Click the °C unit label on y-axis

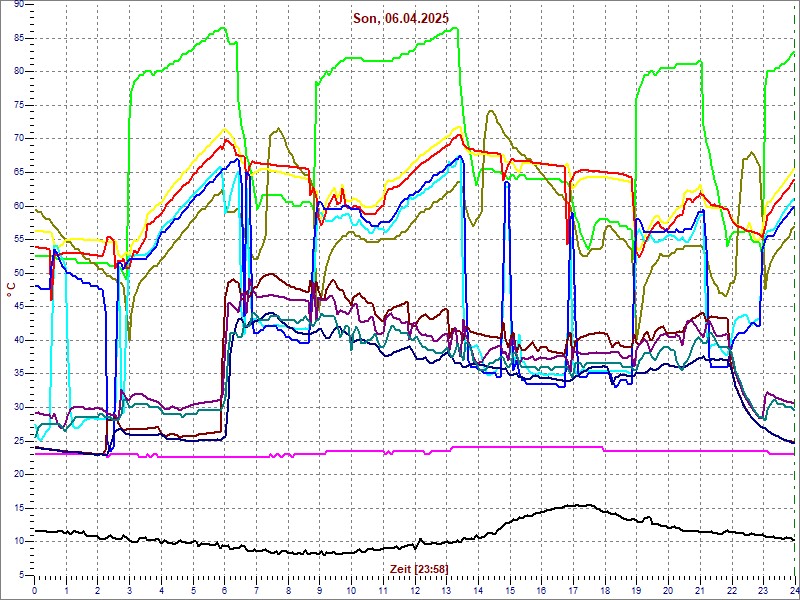point(11,288)
